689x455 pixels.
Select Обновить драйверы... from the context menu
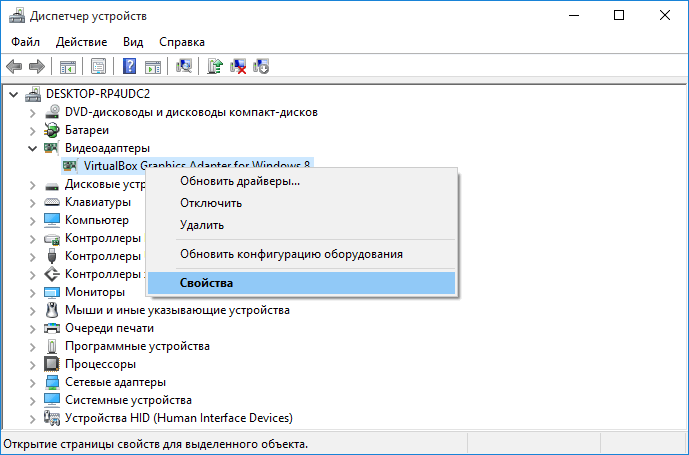(239, 181)
